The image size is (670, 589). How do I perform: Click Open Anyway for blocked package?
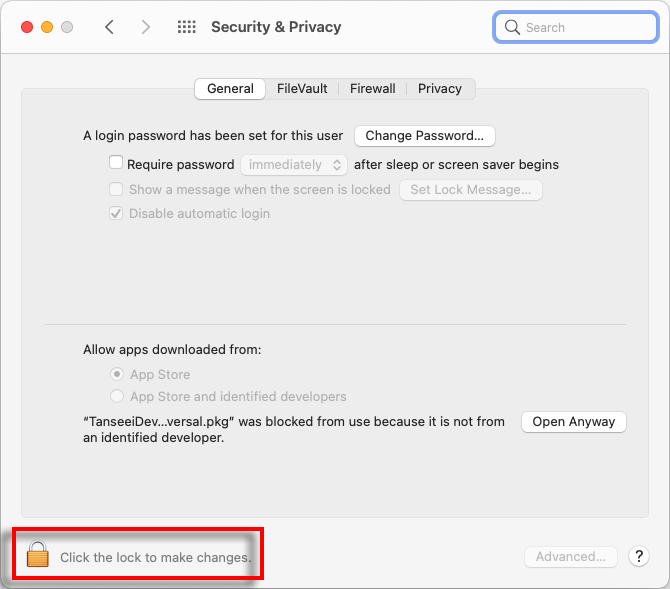pyautogui.click(x=573, y=422)
